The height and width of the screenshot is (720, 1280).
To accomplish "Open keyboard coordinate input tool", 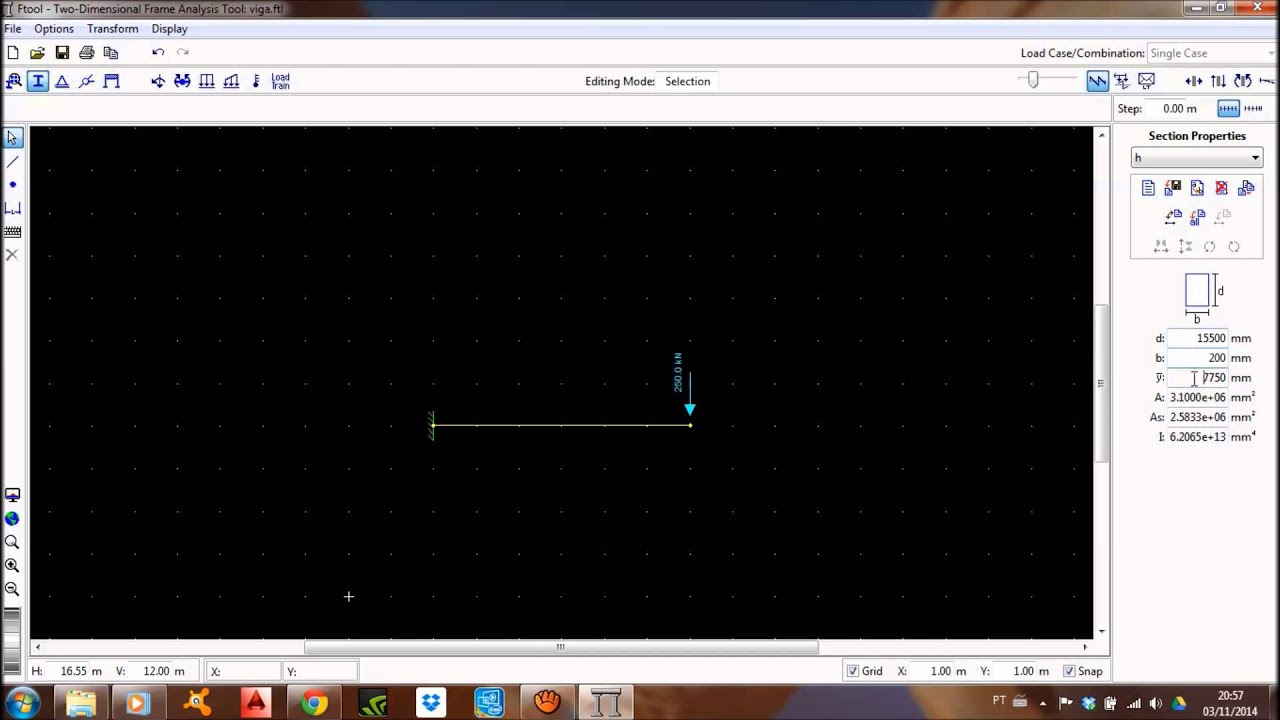I will [13, 232].
